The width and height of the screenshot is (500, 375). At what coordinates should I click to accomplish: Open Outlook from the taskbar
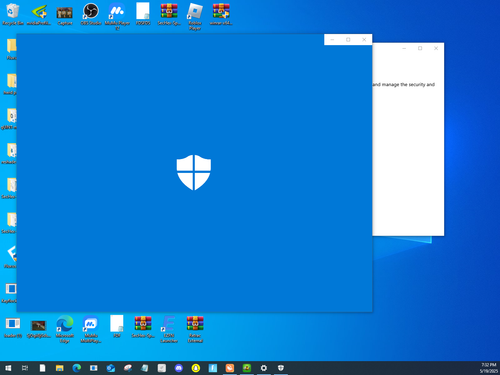pos(111,368)
